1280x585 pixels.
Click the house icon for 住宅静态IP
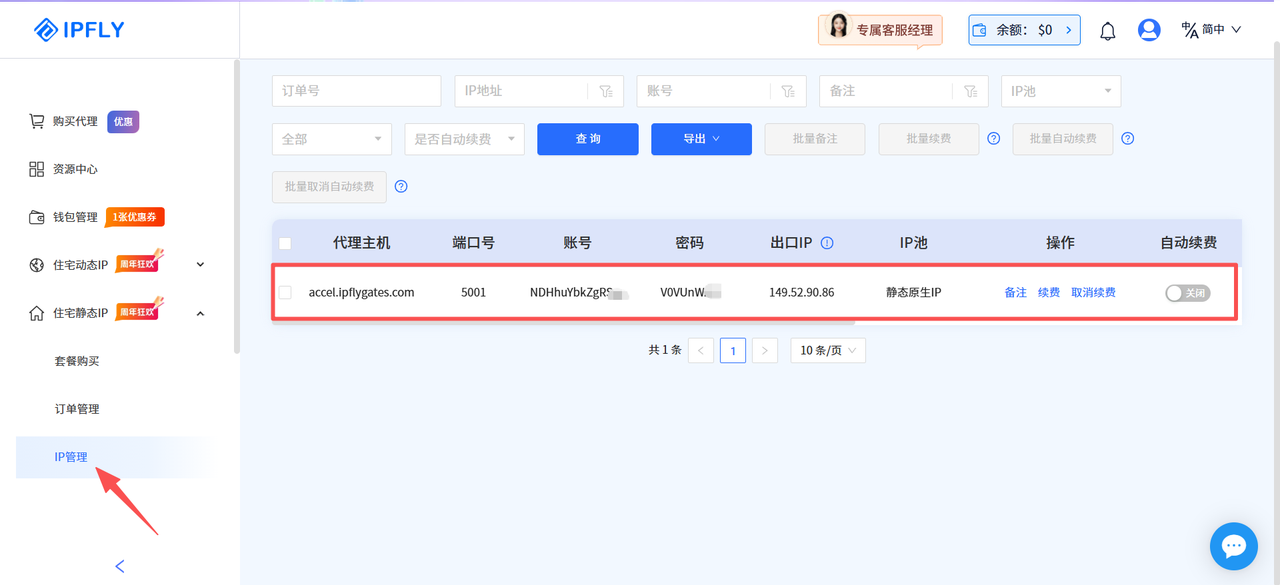pyautogui.click(x=36, y=313)
